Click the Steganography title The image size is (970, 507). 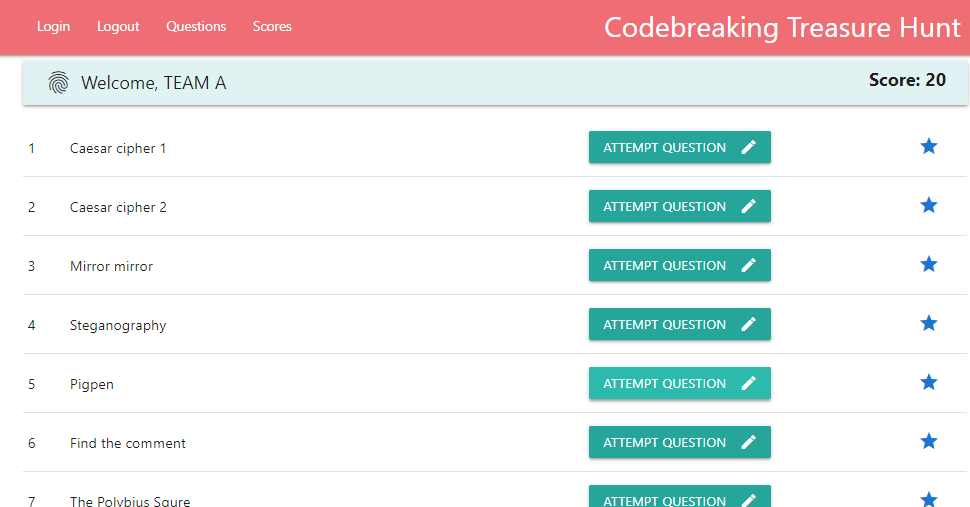click(118, 326)
